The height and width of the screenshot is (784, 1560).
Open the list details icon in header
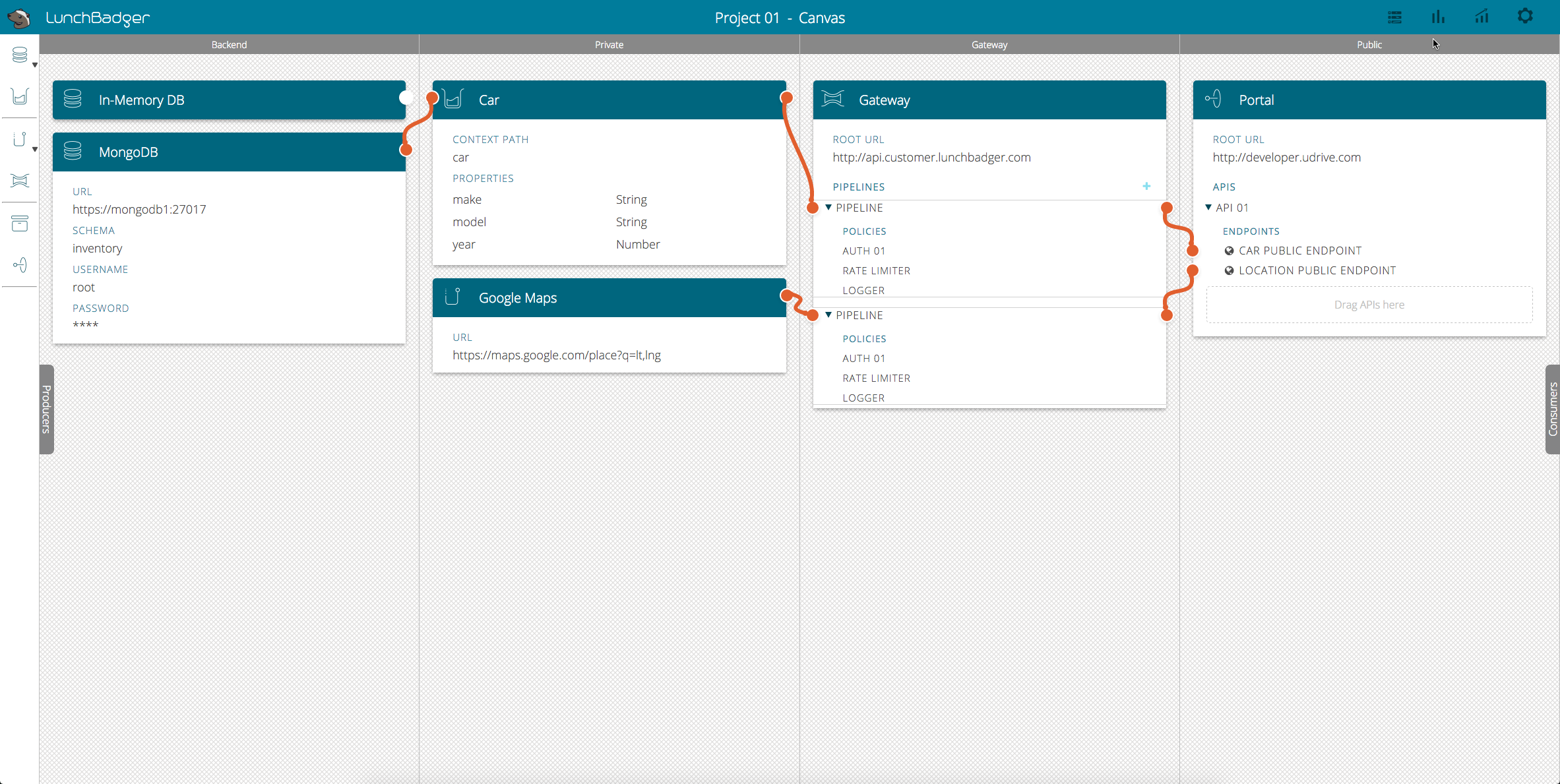click(x=1394, y=17)
